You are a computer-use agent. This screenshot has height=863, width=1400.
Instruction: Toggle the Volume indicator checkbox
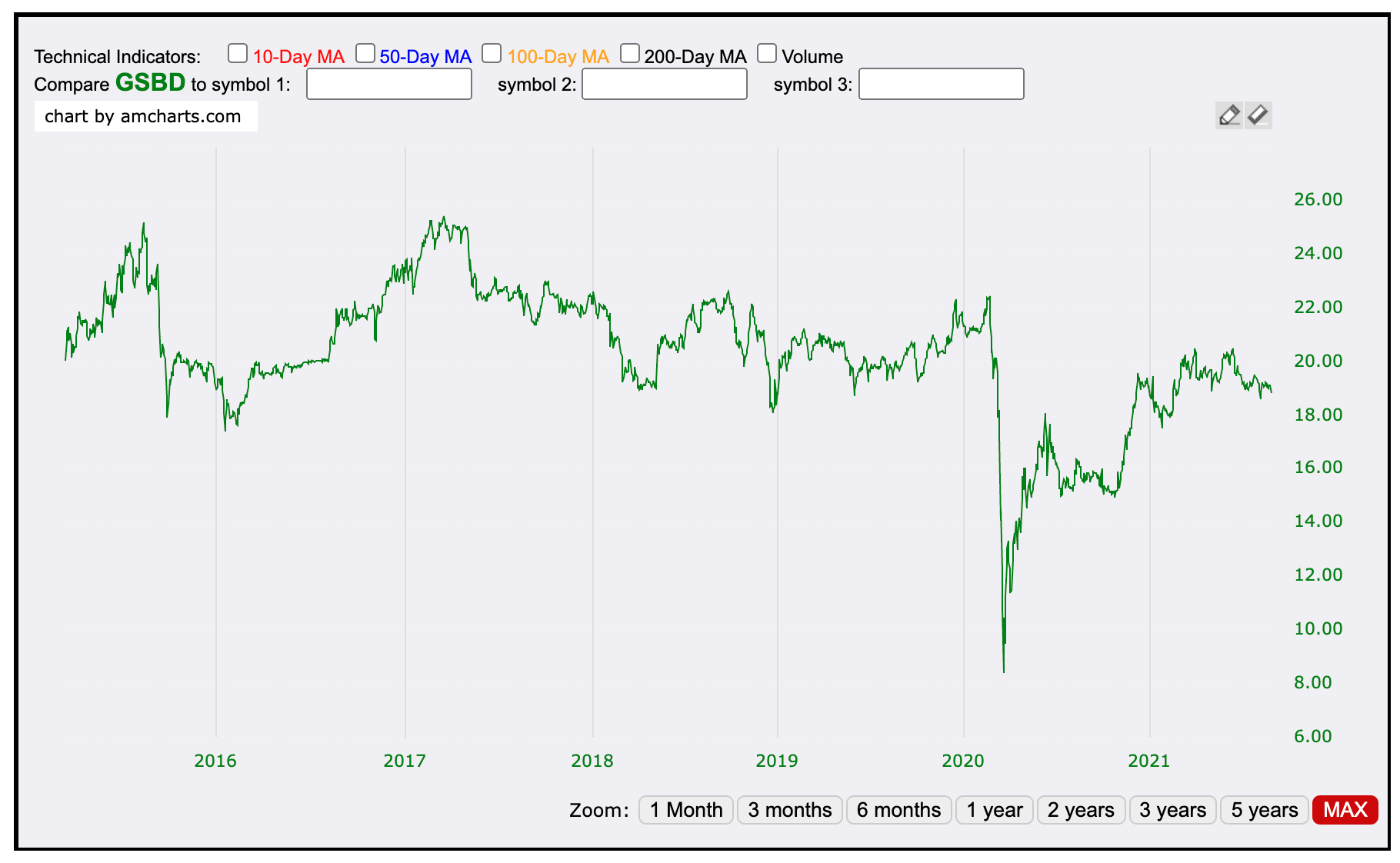click(767, 53)
